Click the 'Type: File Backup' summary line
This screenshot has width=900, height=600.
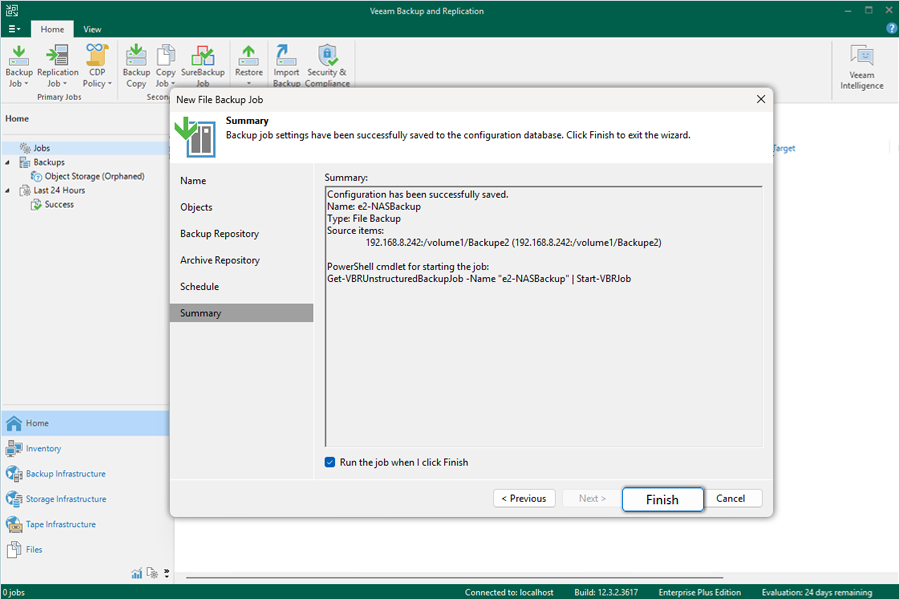pyautogui.click(x=364, y=219)
